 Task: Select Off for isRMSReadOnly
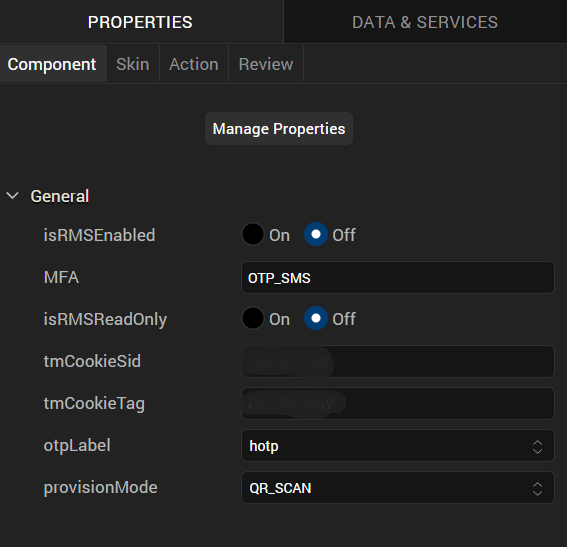click(x=316, y=318)
